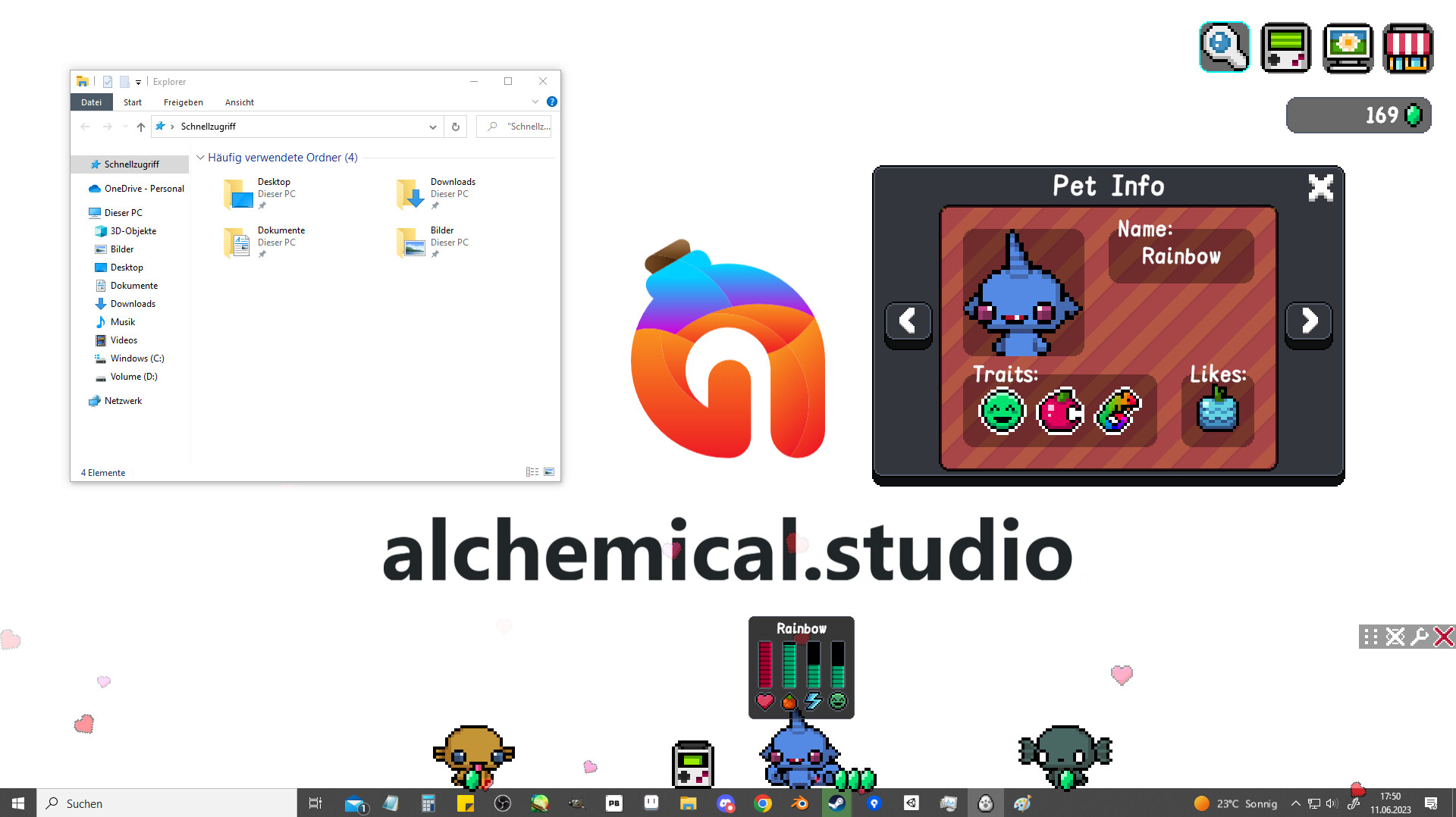The height and width of the screenshot is (817, 1456).
Task: Go to the next pet with the right arrow
Action: pyautogui.click(x=1308, y=321)
